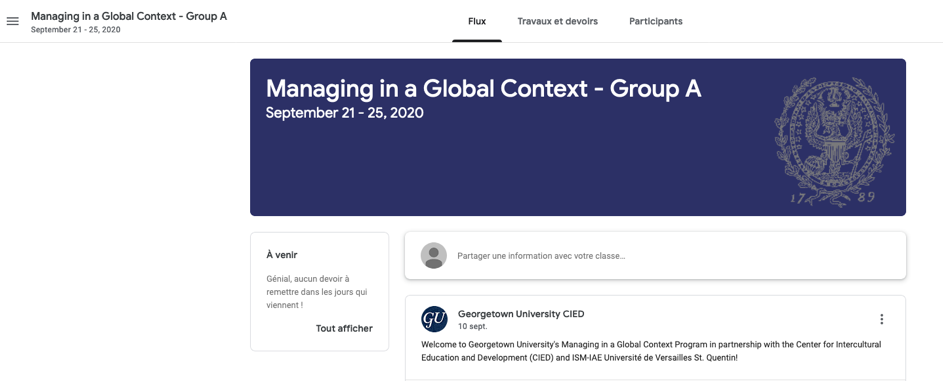Viewport: 943px width, 381px height.
Task: Open the hamburger main menu
Action: 13,21
